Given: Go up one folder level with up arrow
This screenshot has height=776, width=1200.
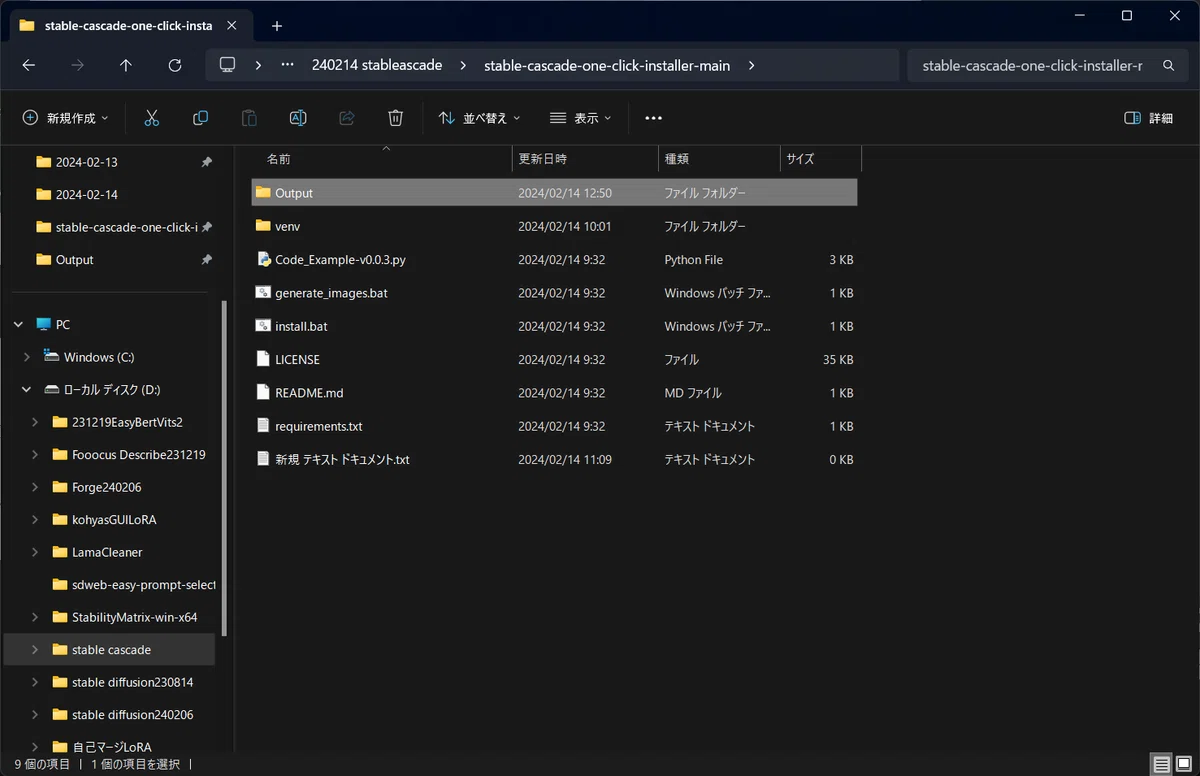Looking at the screenshot, I should [126, 65].
